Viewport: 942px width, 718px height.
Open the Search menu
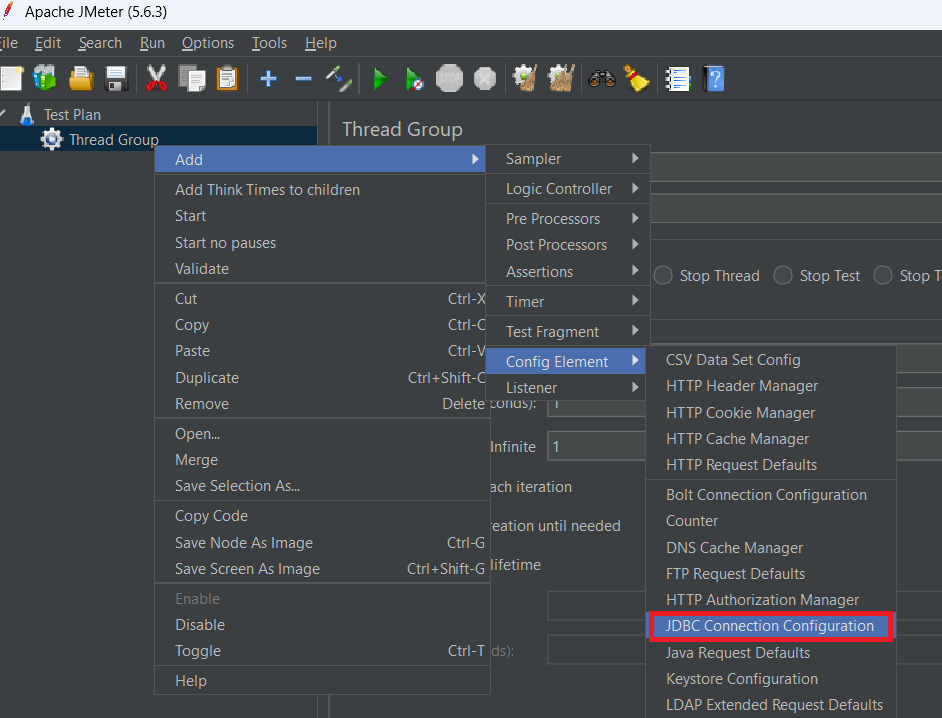point(100,43)
